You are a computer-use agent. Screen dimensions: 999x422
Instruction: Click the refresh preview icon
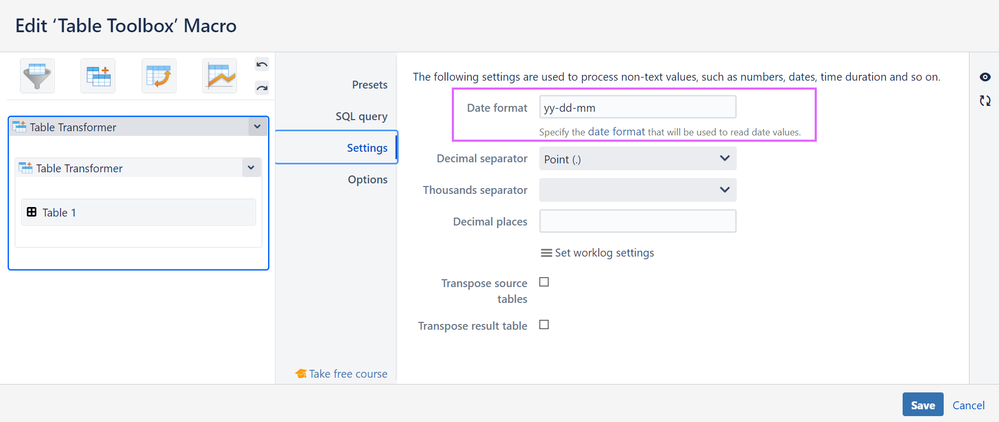(x=985, y=101)
